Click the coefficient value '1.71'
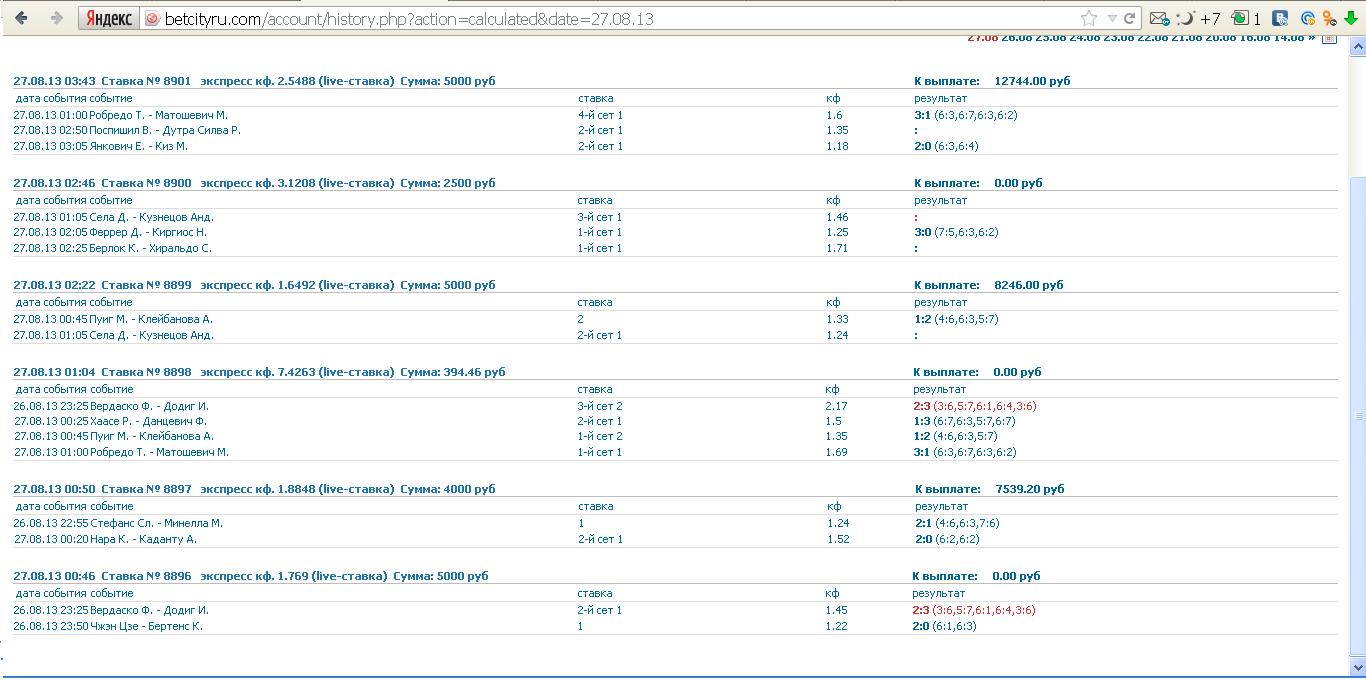Viewport: 1366px width, 680px height. (x=837, y=248)
